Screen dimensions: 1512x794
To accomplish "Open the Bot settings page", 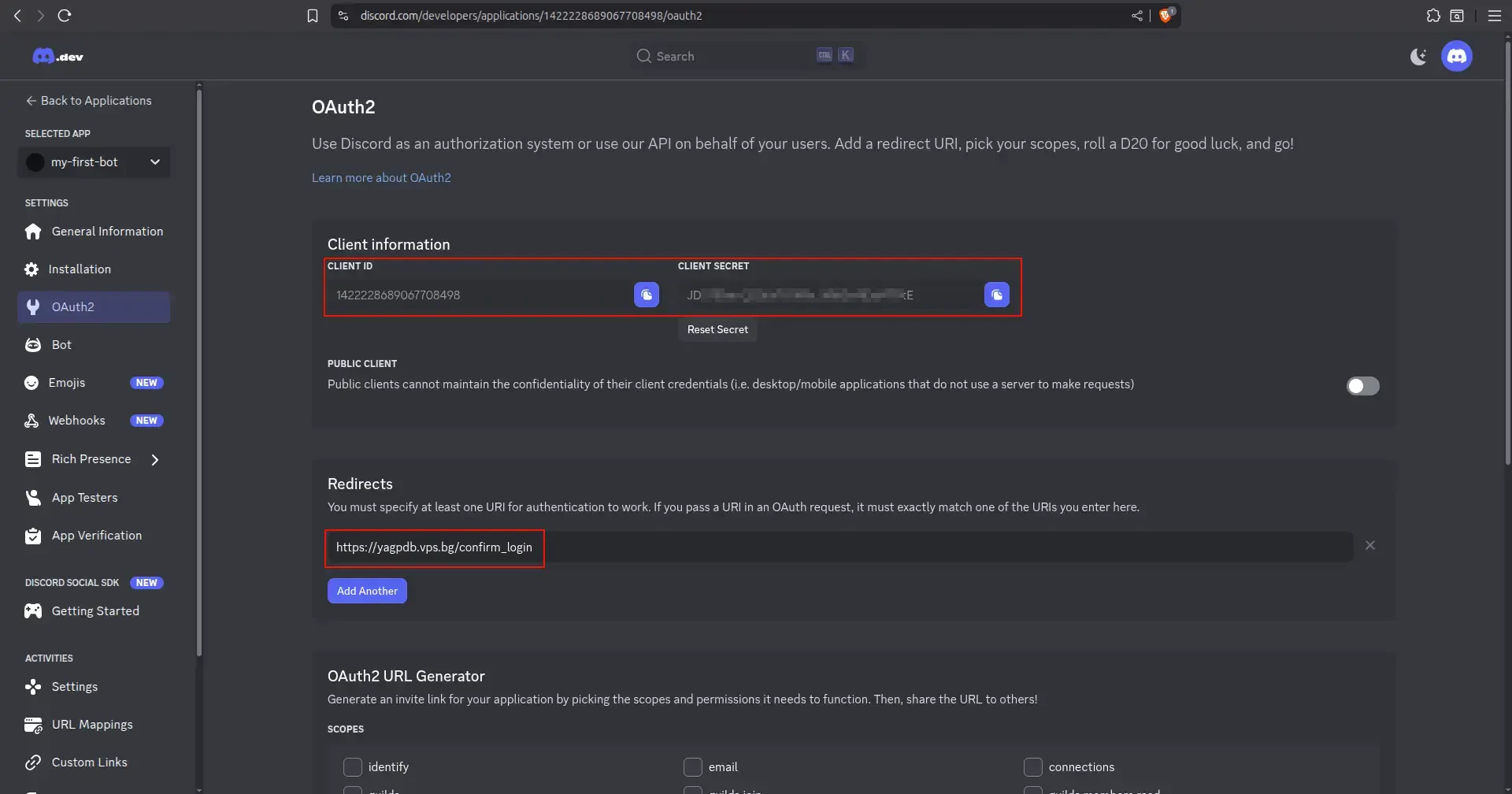I will 61,345.
